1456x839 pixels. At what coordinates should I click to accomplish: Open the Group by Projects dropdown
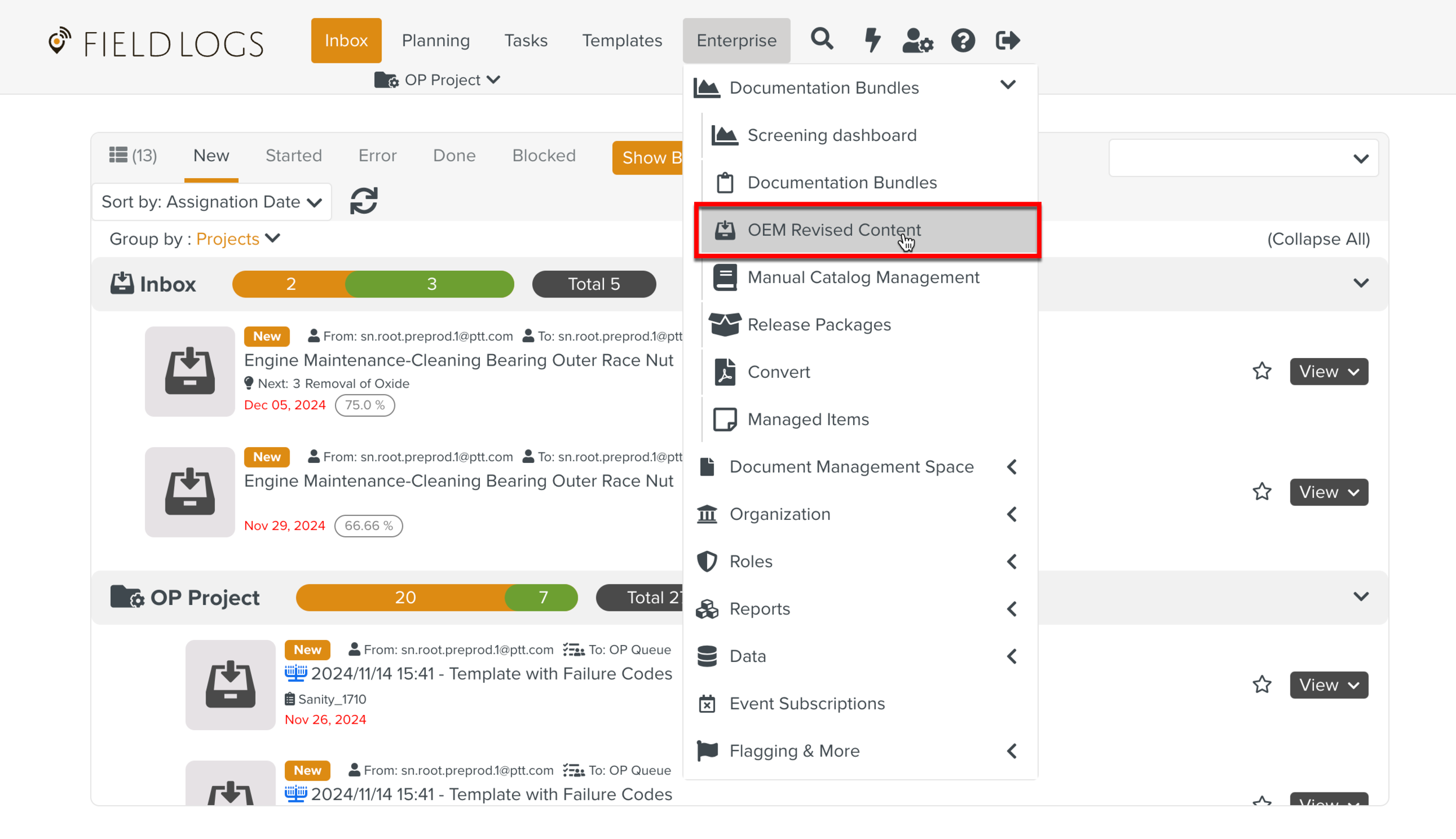(x=239, y=239)
